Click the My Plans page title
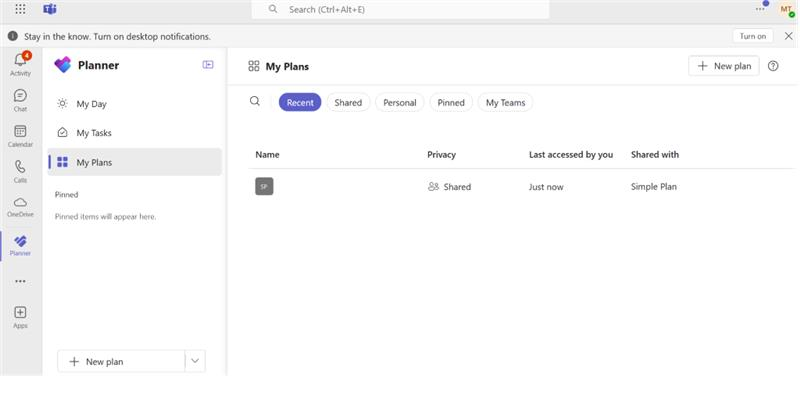The width and height of the screenshot is (800, 399). pyautogui.click(x=287, y=66)
